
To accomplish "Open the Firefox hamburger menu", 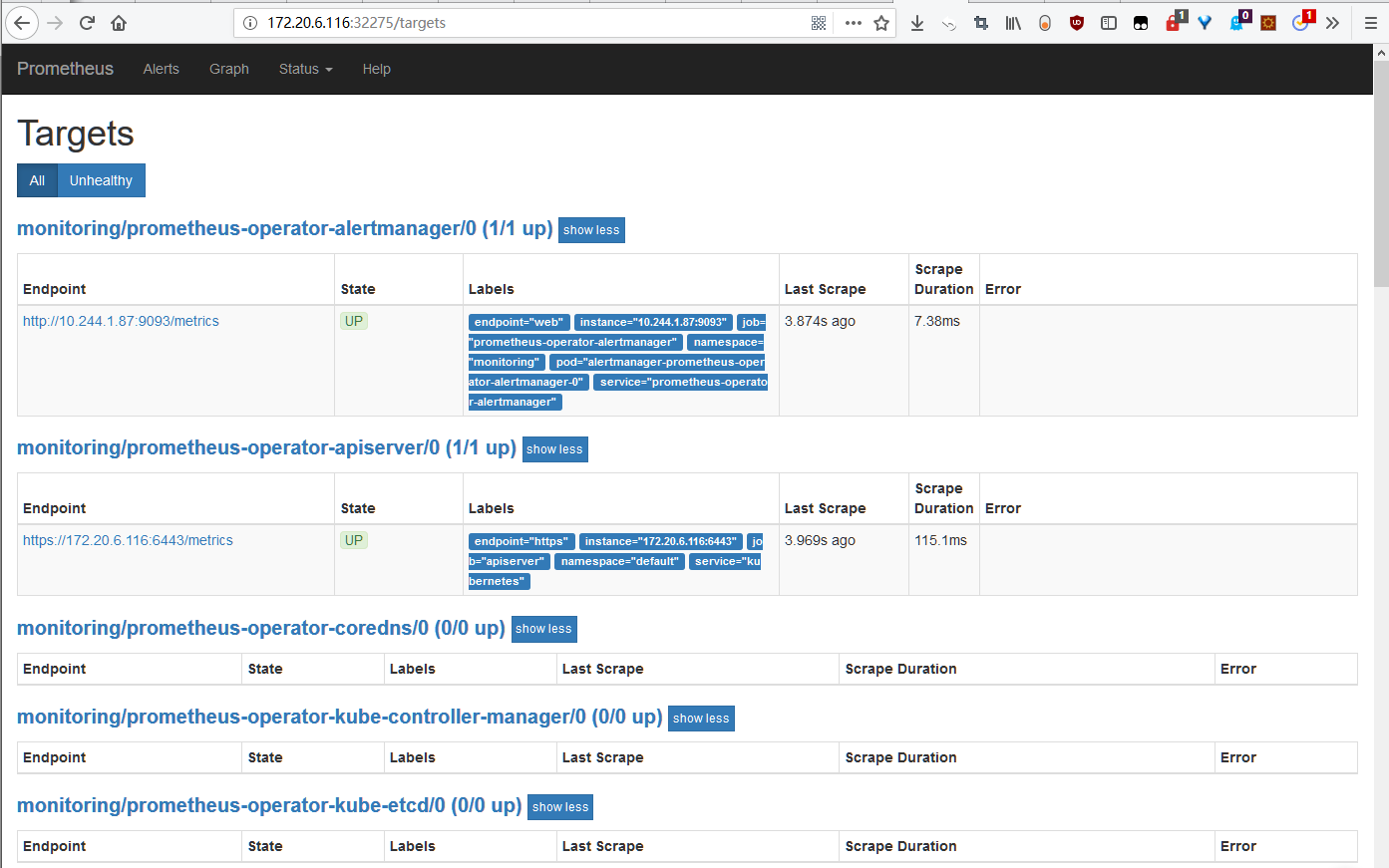I will pos(1371,23).
